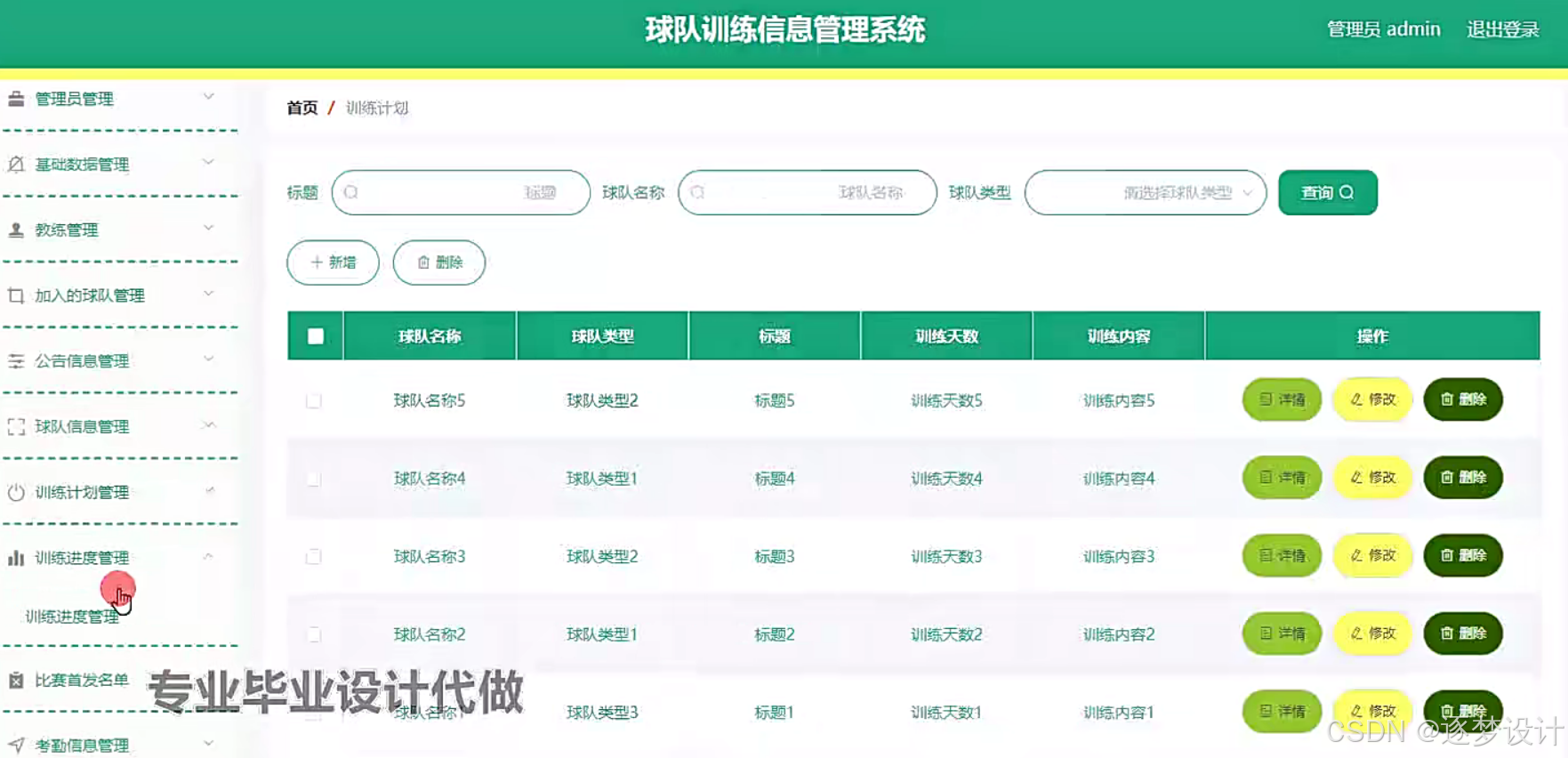Image resolution: width=1568 pixels, height=758 pixels.
Task: Click 删除 for 球队名称4 row
Action: coord(1463,478)
